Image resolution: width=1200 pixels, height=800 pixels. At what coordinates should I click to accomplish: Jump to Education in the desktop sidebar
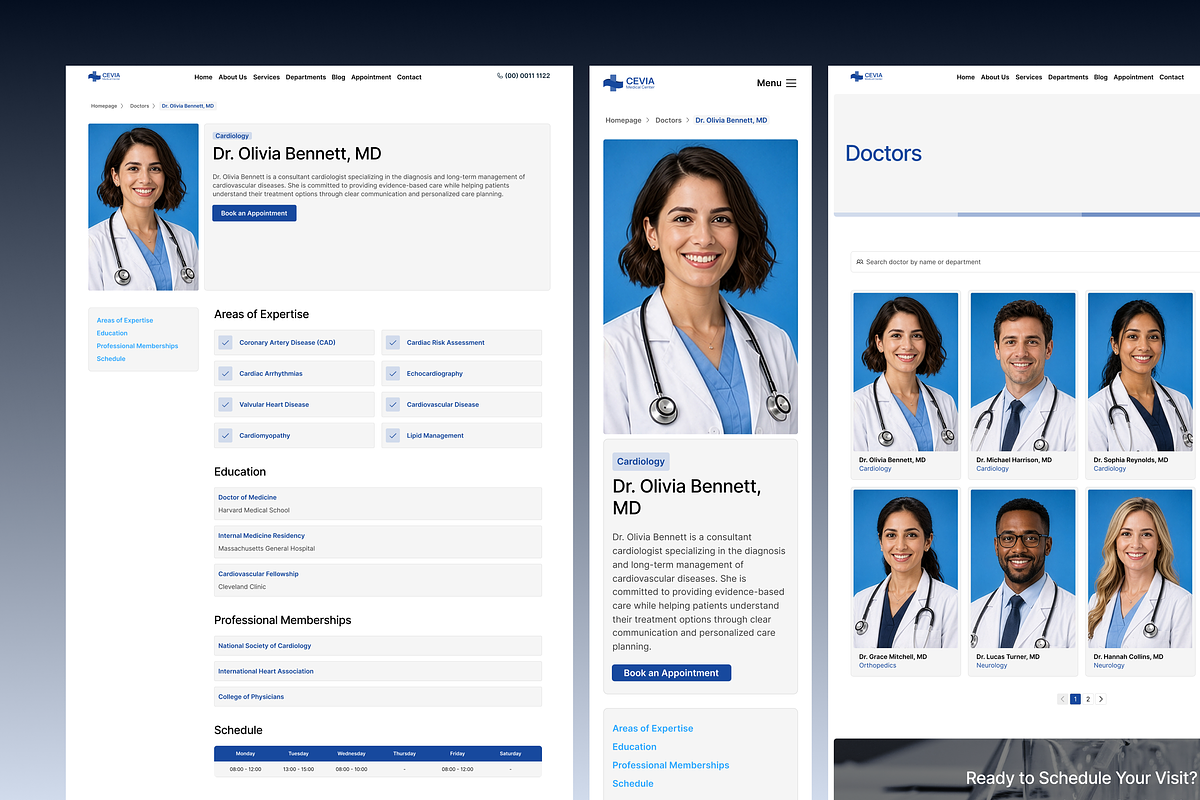coord(112,333)
